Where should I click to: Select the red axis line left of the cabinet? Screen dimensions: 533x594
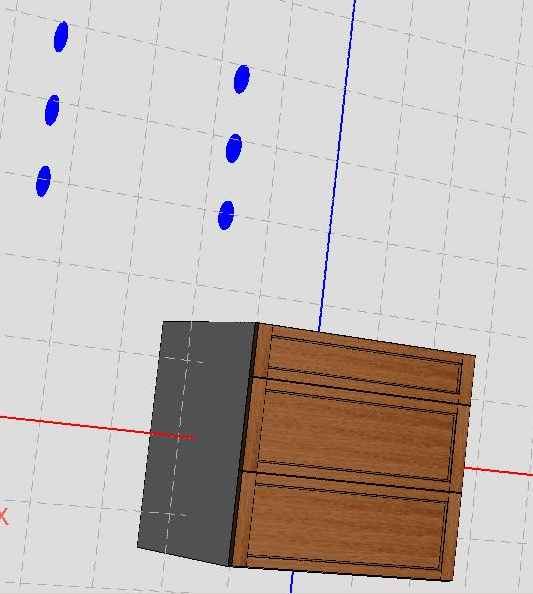76,426
